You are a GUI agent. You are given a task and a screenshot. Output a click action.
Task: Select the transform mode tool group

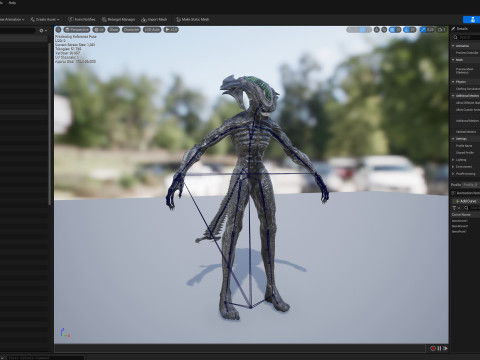click(x=359, y=30)
